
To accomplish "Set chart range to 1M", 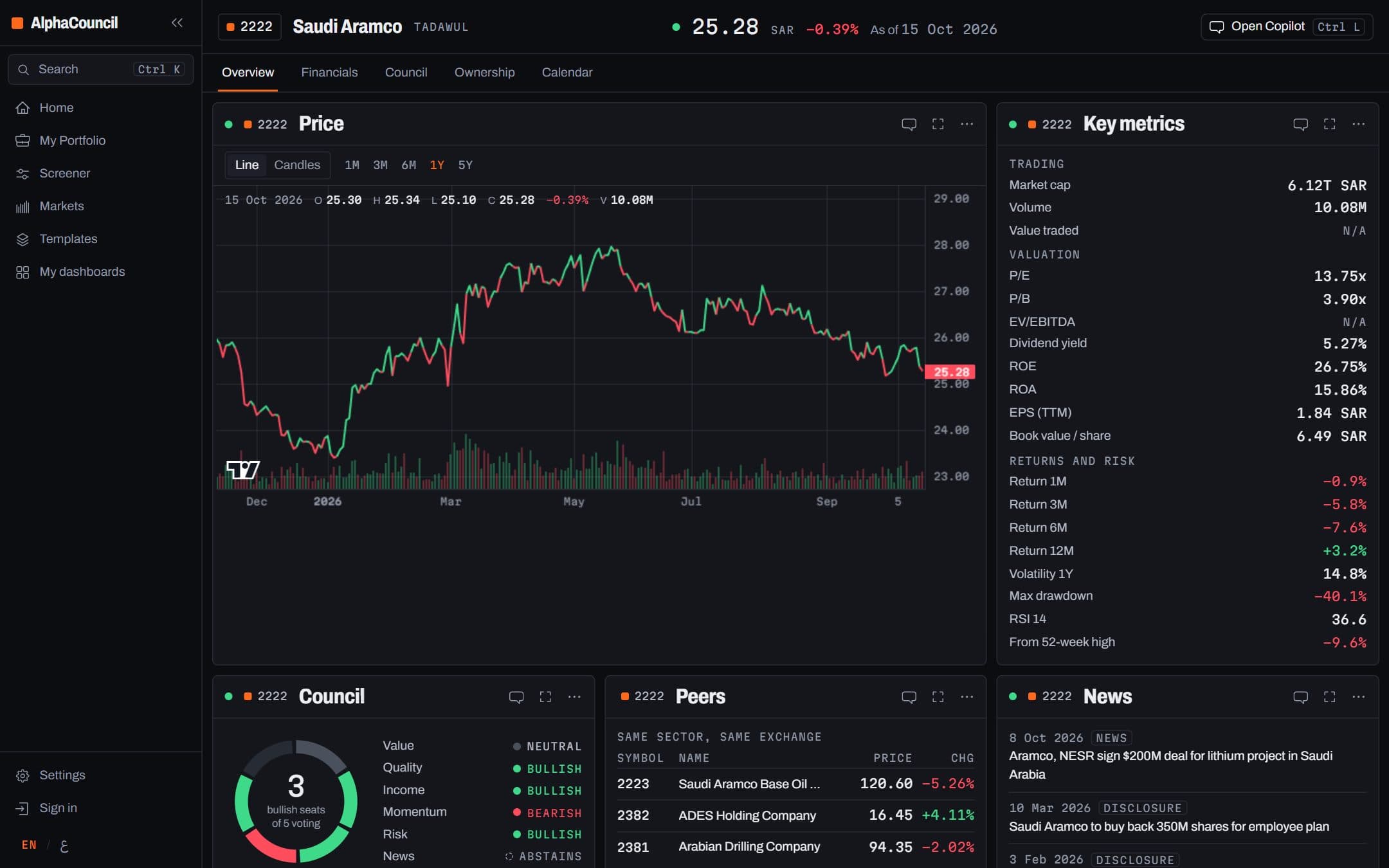I will tap(352, 165).
